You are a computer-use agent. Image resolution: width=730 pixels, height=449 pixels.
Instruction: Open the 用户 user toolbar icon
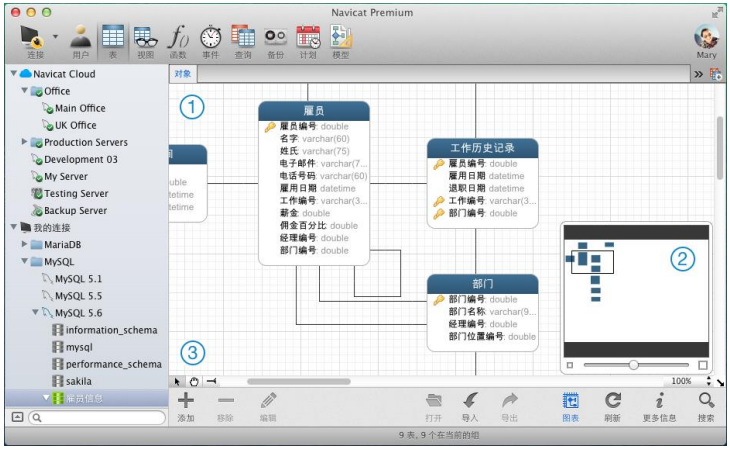81,37
